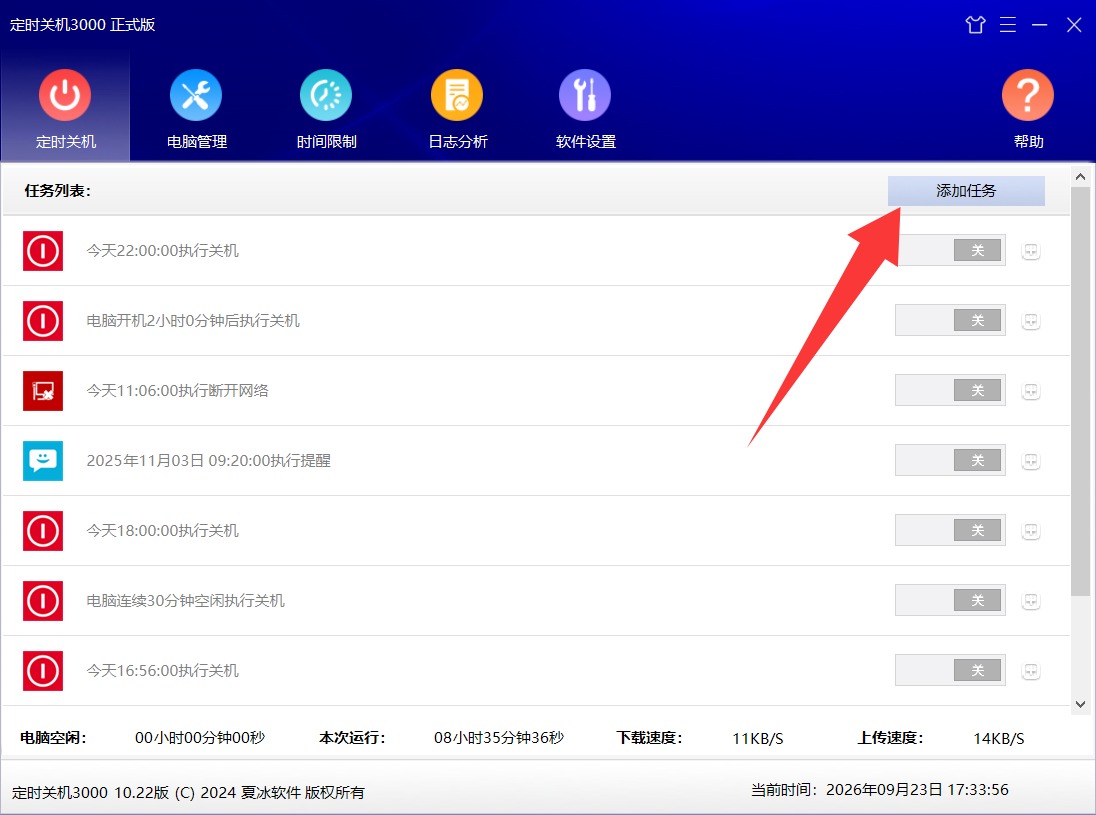Toggle the switch for 今天22:00:00执行关机
Viewport: 1096px width, 815px height.
pos(950,250)
